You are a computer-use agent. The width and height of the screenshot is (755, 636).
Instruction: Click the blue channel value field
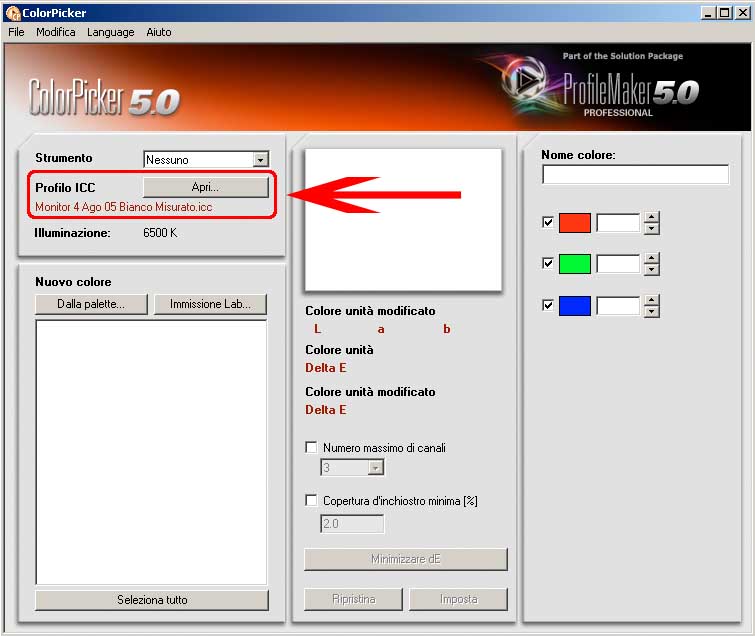tap(618, 306)
